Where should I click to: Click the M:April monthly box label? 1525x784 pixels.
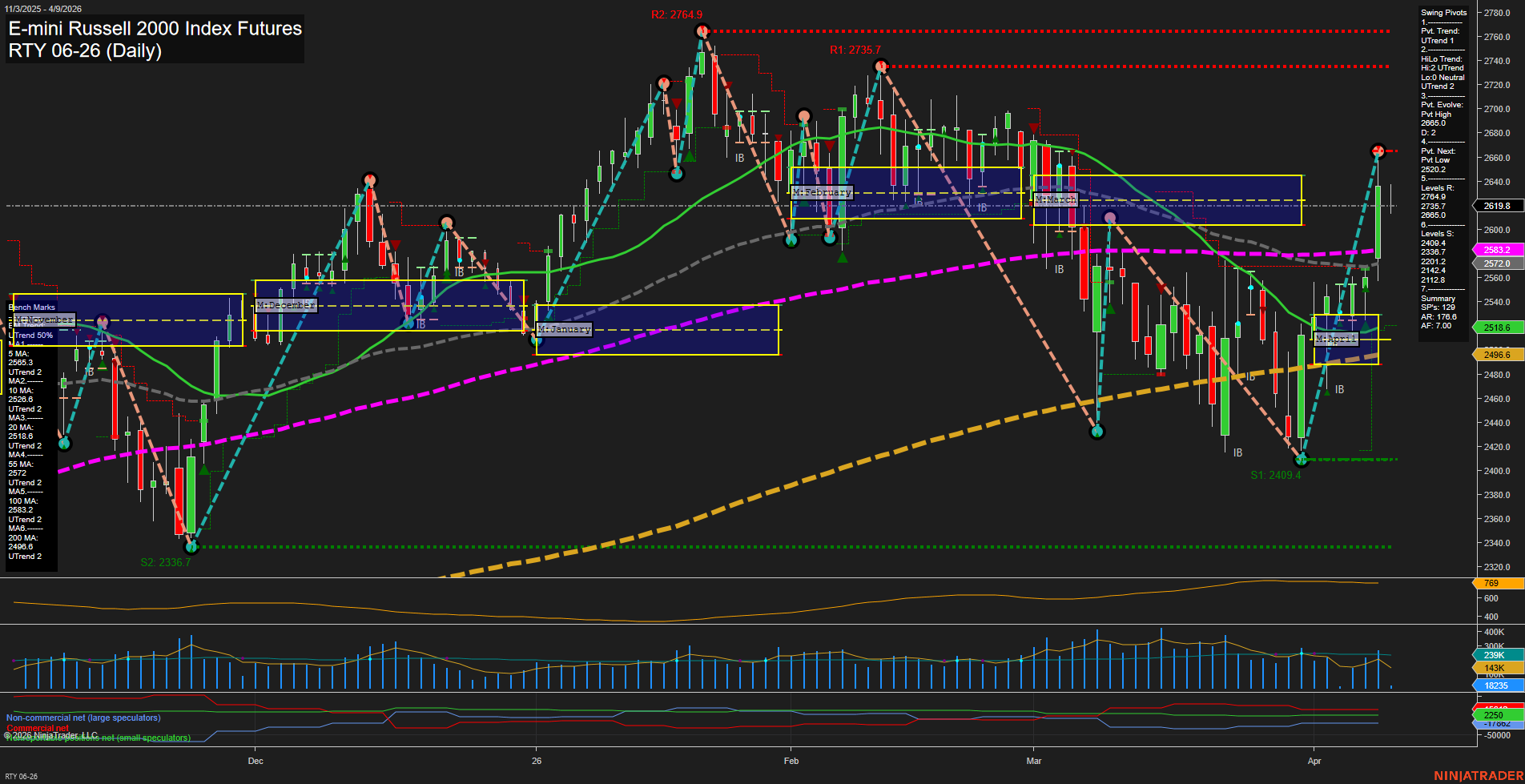tap(1336, 340)
